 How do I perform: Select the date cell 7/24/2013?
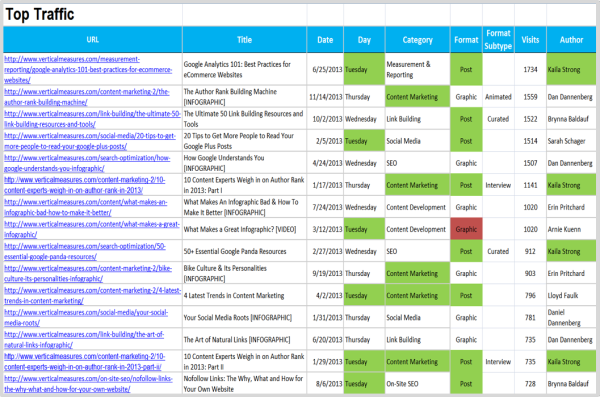(x=325, y=207)
